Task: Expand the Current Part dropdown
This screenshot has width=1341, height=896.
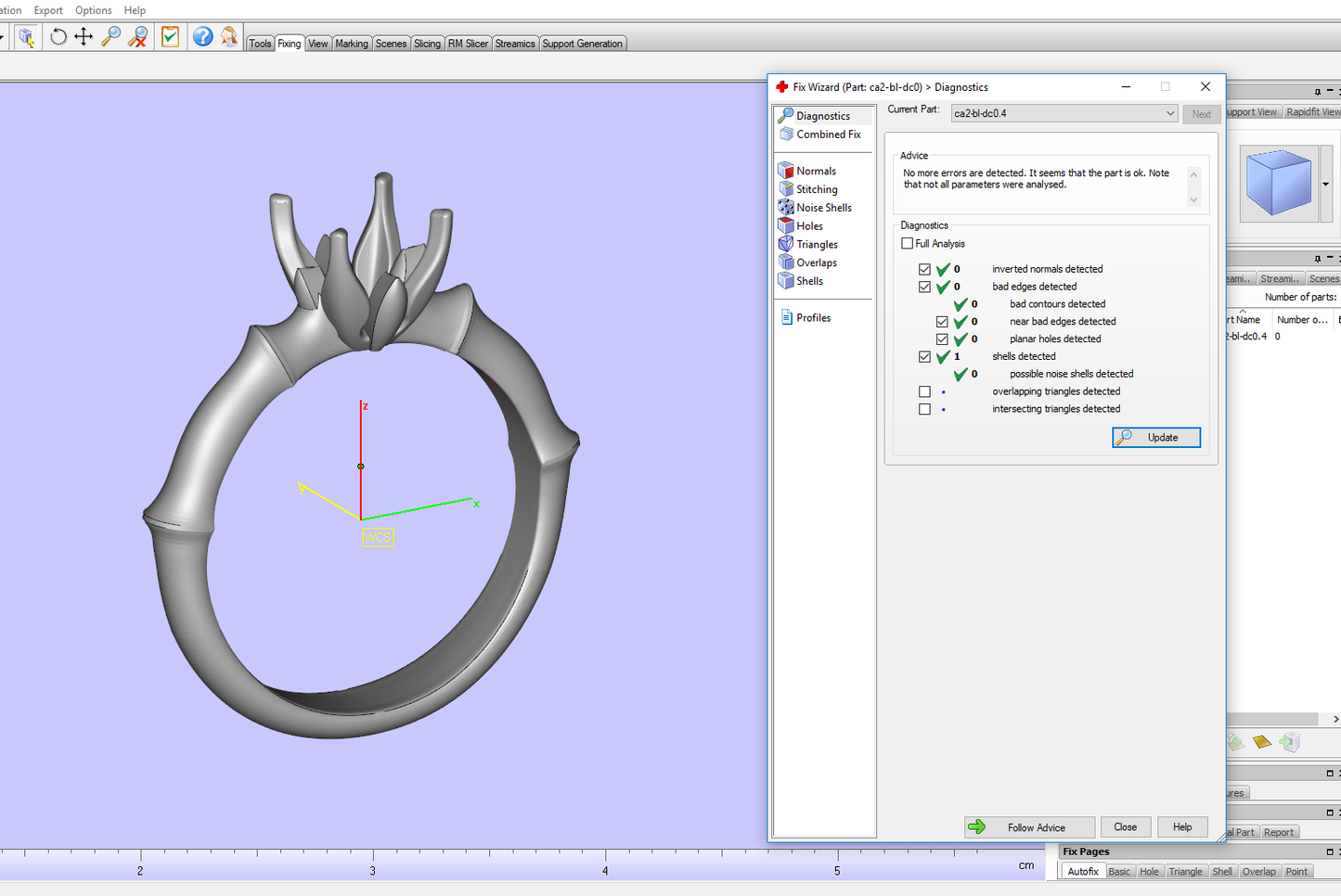Action: tap(1169, 113)
